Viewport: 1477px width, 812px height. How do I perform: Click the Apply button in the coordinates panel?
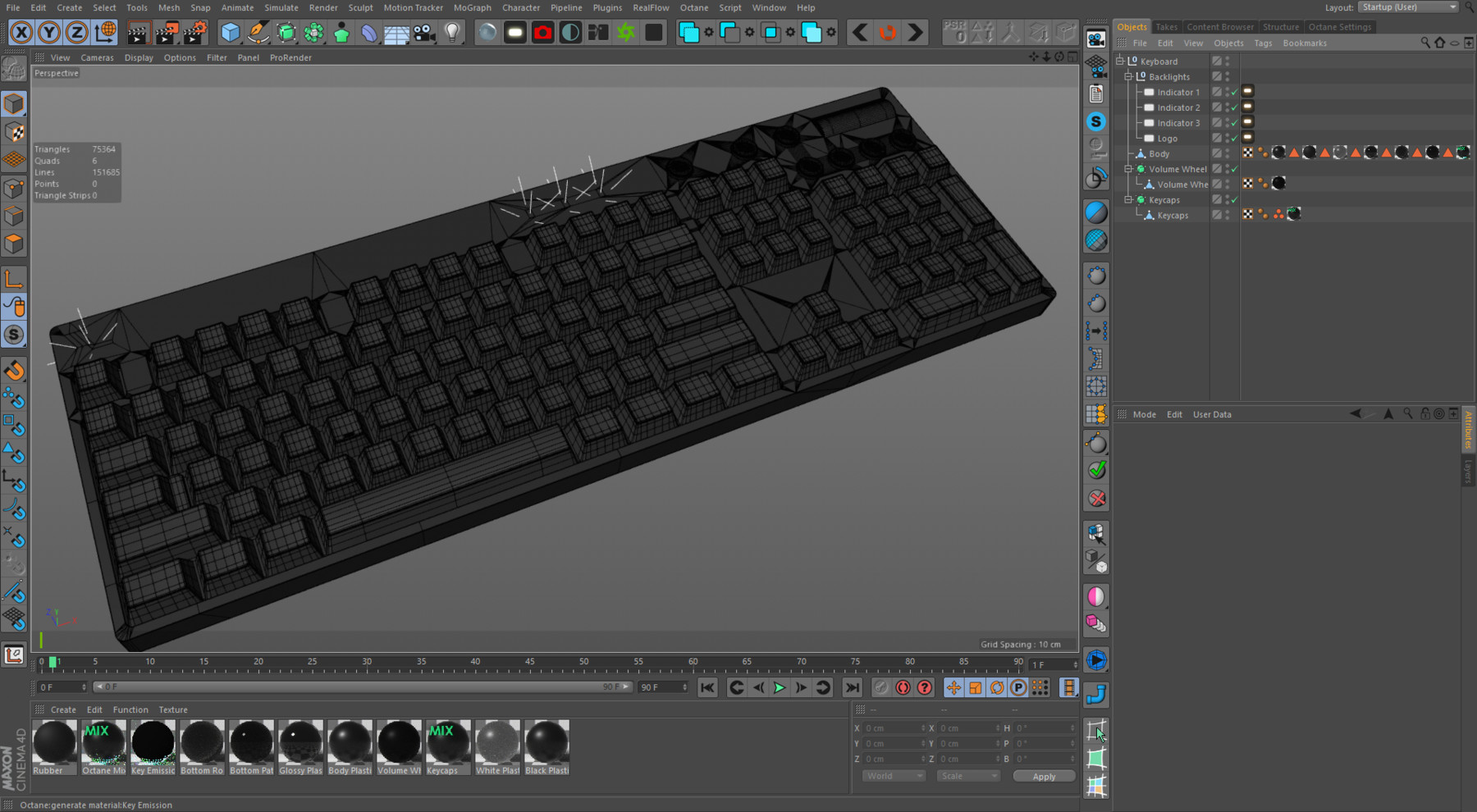(x=1043, y=776)
